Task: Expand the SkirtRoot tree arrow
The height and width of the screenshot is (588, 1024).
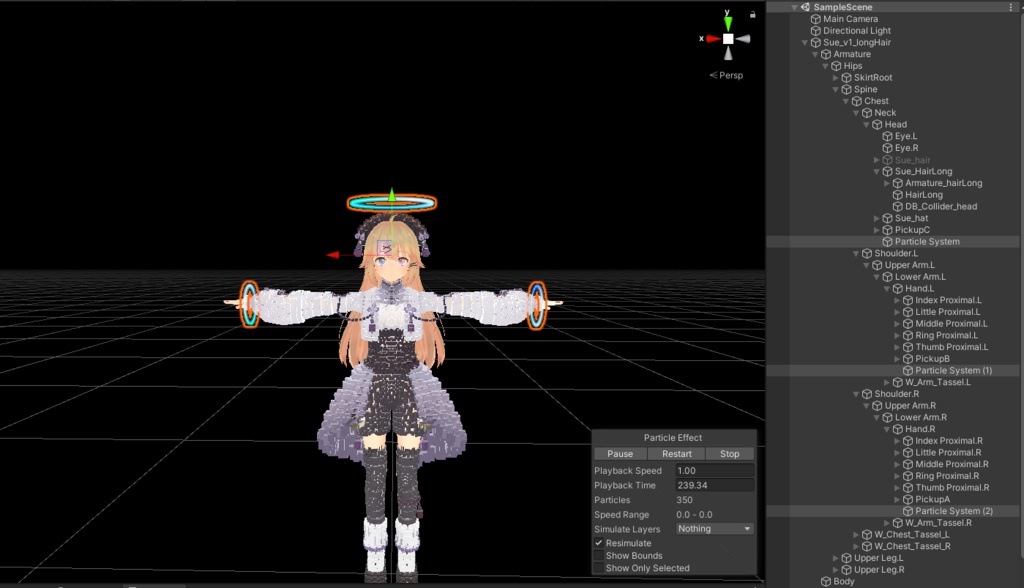Action: (x=835, y=78)
